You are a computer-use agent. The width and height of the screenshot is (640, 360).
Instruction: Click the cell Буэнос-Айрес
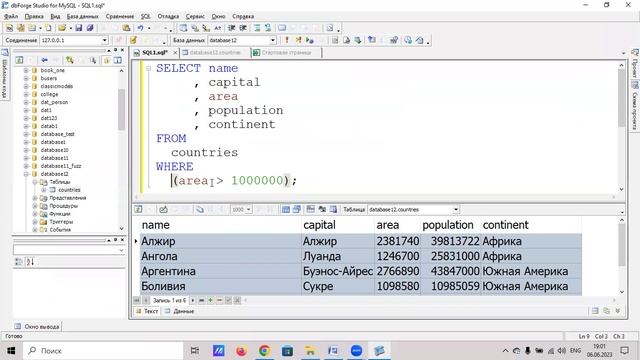coord(338,271)
